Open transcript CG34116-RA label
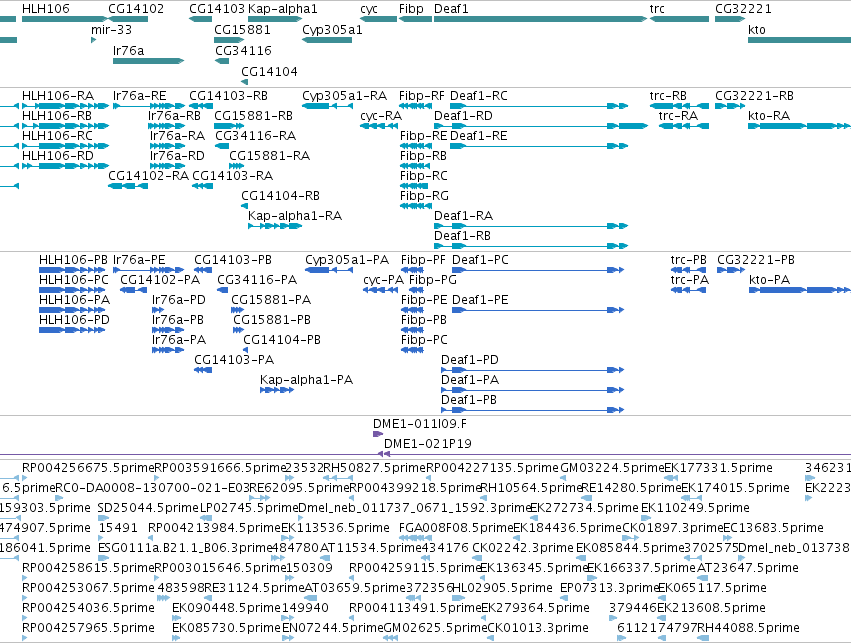 pyautogui.click(x=256, y=136)
